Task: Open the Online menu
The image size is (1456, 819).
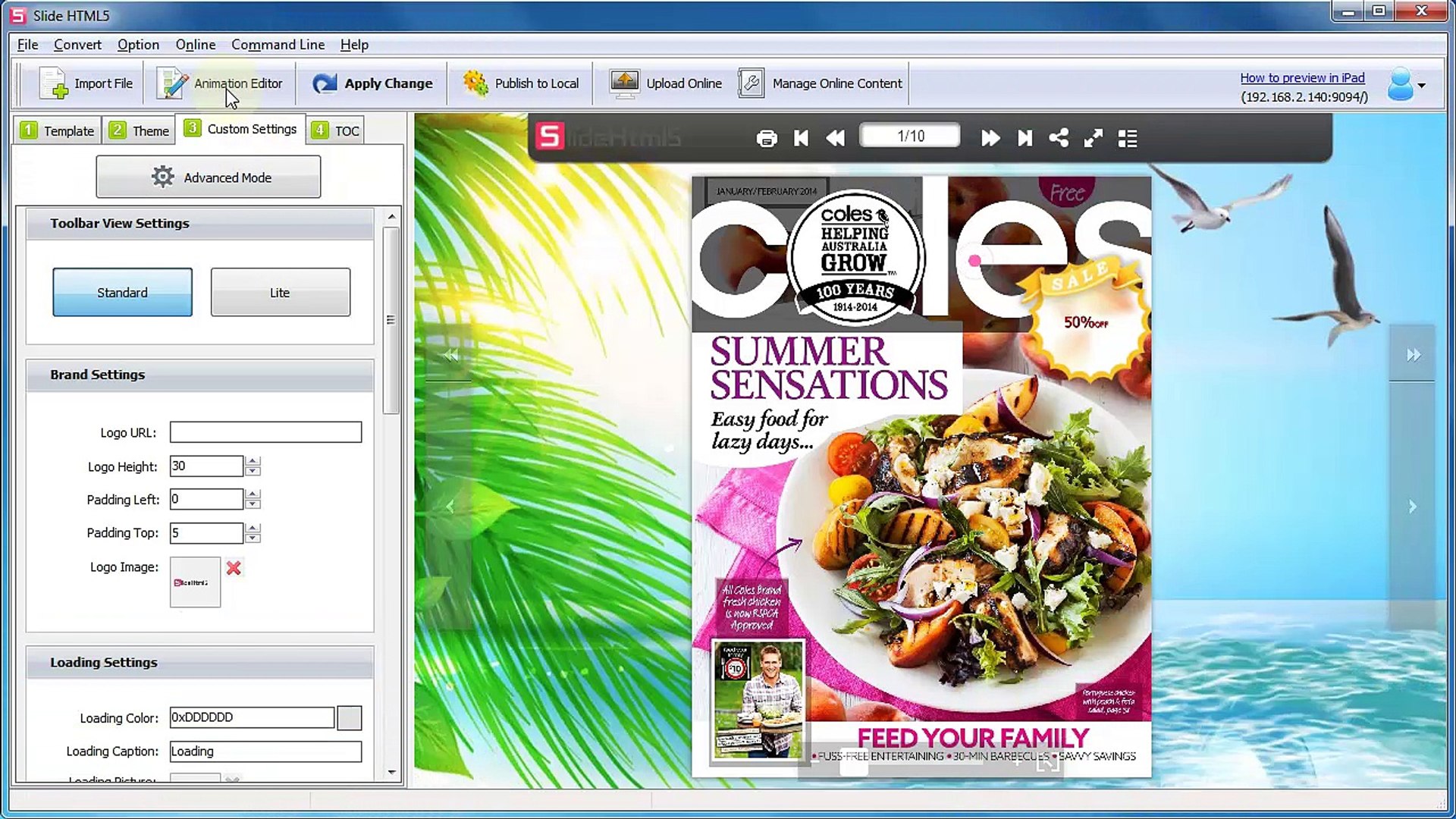Action: [196, 45]
